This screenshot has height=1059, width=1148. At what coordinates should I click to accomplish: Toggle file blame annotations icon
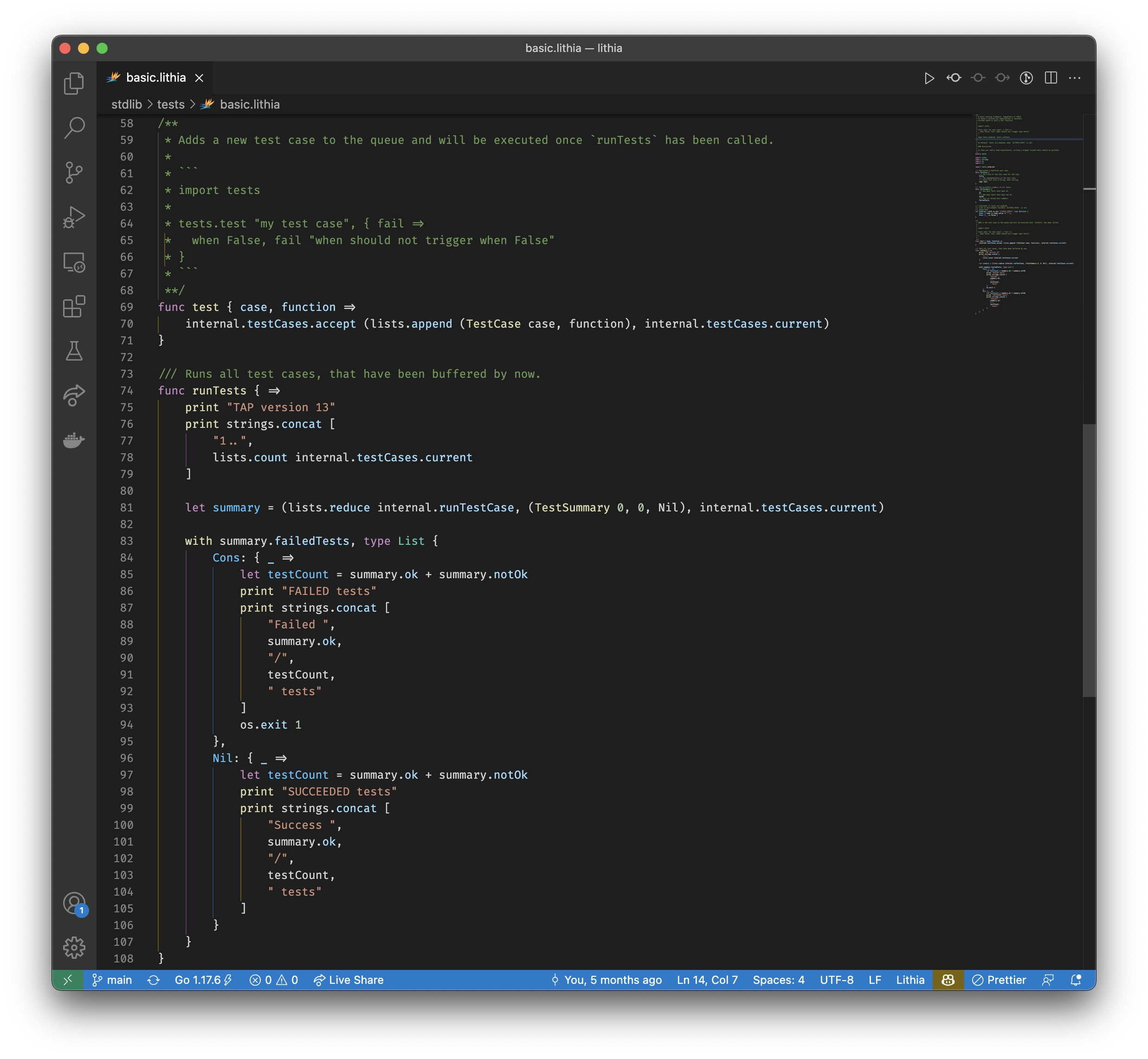(1026, 78)
